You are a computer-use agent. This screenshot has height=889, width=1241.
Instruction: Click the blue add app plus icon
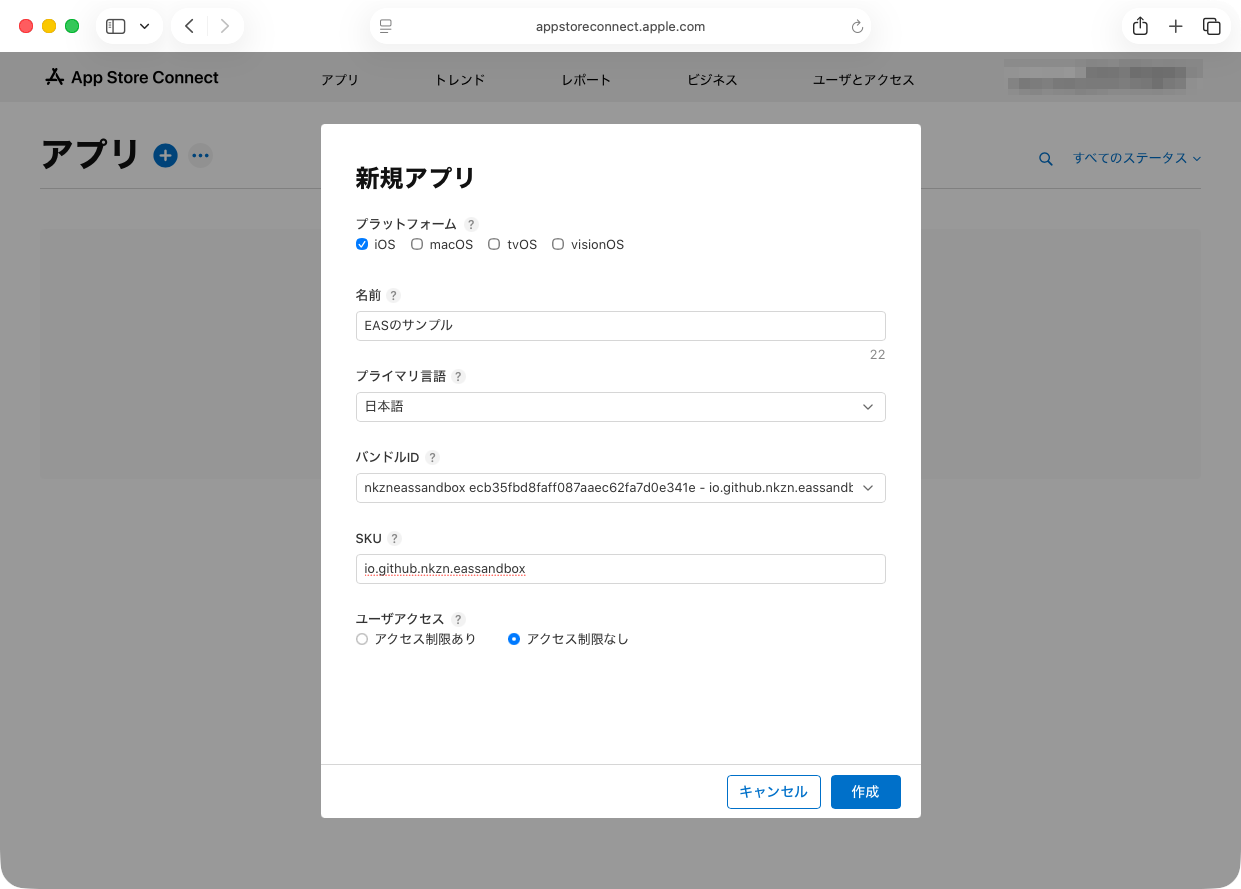[165, 155]
